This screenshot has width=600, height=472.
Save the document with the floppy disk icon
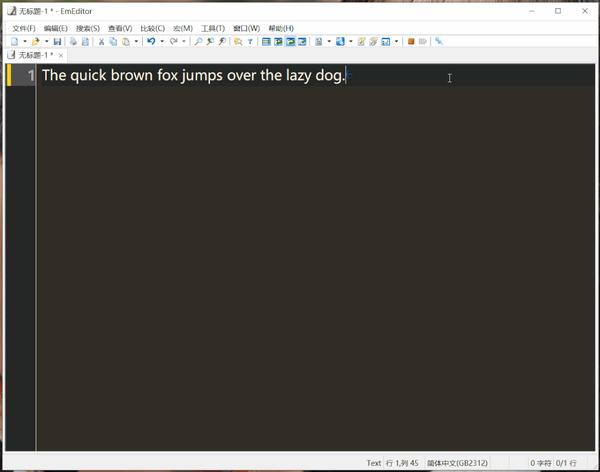pyautogui.click(x=57, y=42)
